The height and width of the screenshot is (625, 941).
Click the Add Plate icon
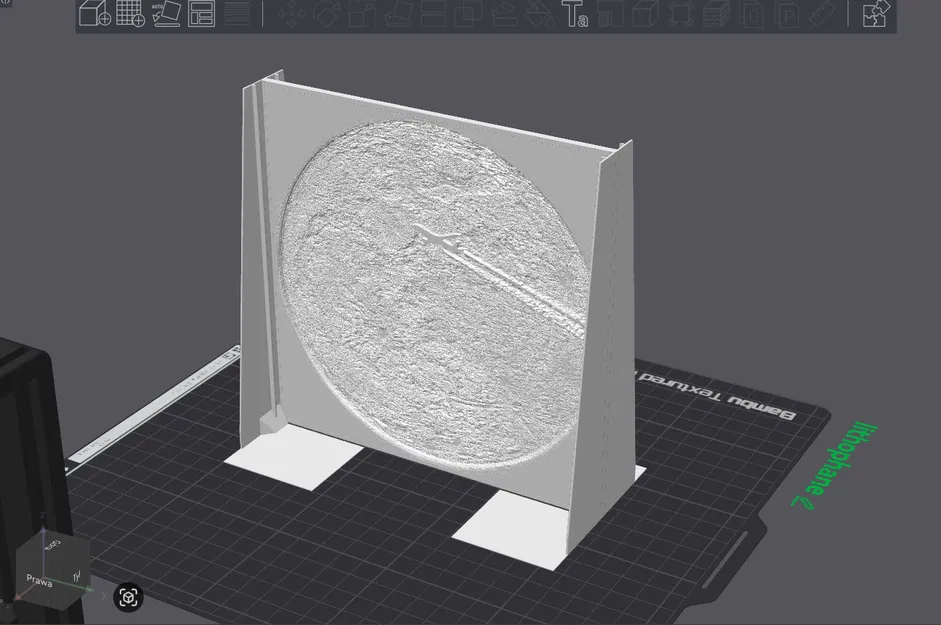coord(129,14)
